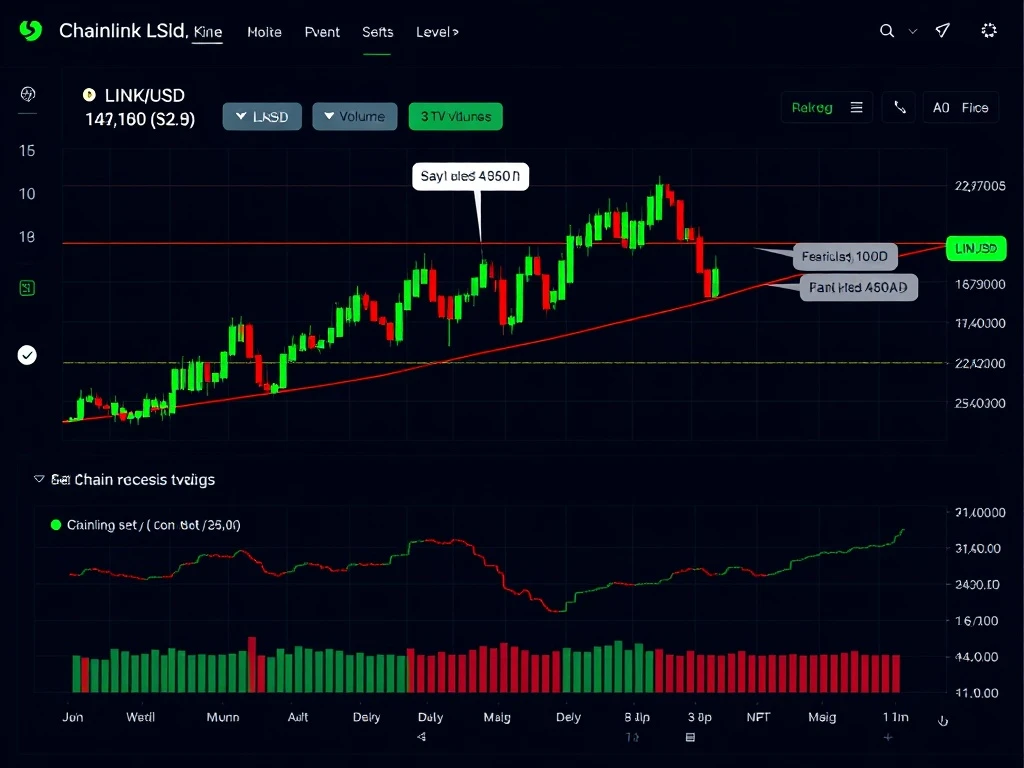Viewport: 1024px width, 768px height.
Task: Click the power icon at bottom right
Action: [942, 720]
